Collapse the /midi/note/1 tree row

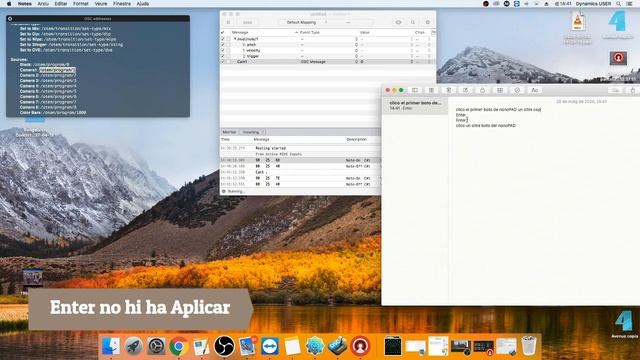click(235, 39)
